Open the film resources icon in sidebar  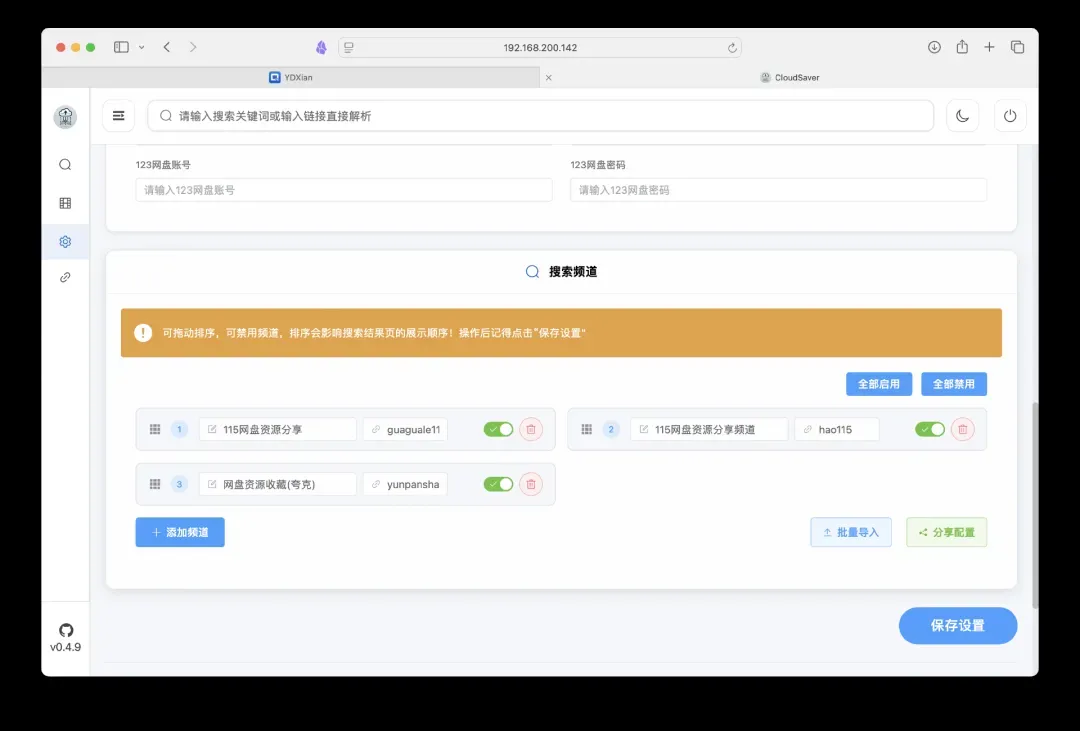coord(65,203)
